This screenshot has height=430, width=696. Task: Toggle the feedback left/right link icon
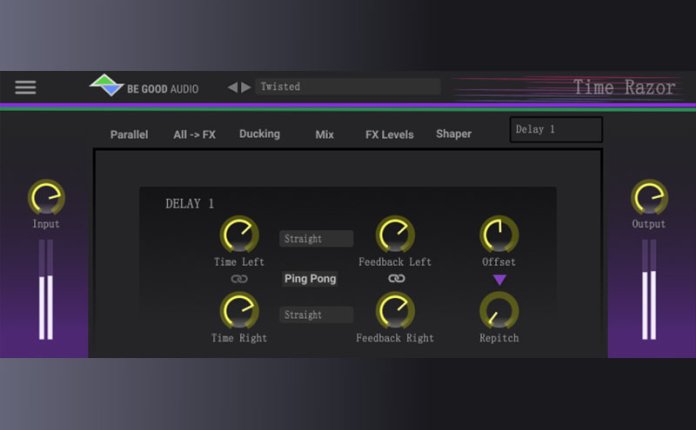(x=396, y=278)
